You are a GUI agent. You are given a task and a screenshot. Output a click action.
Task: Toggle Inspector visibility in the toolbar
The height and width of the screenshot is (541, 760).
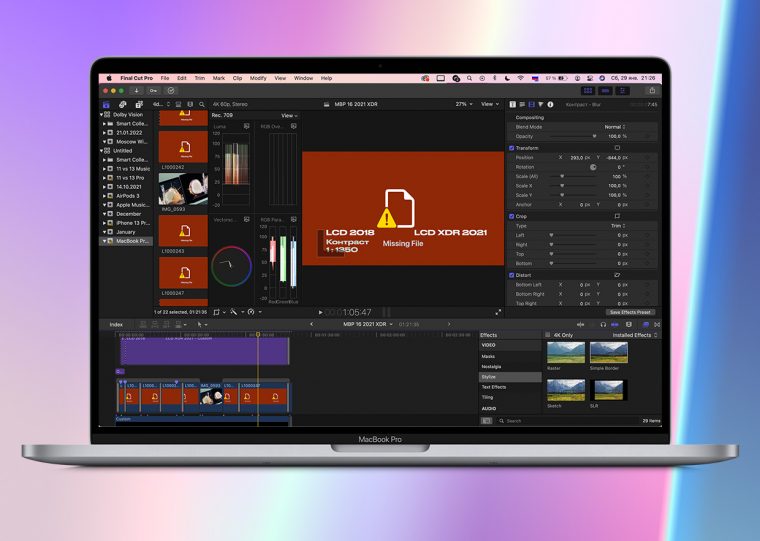click(622, 91)
